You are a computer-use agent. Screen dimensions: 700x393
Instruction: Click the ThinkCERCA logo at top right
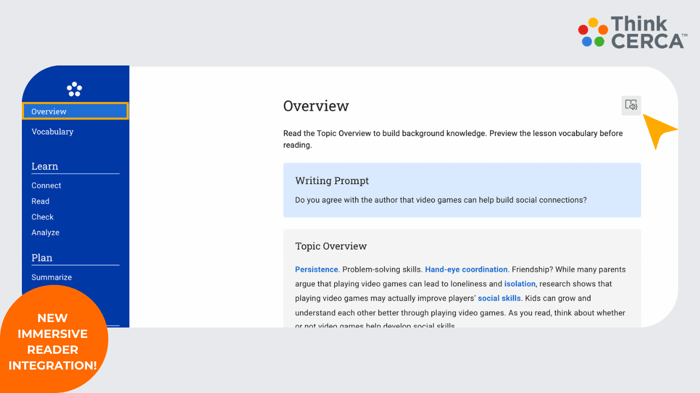point(632,32)
